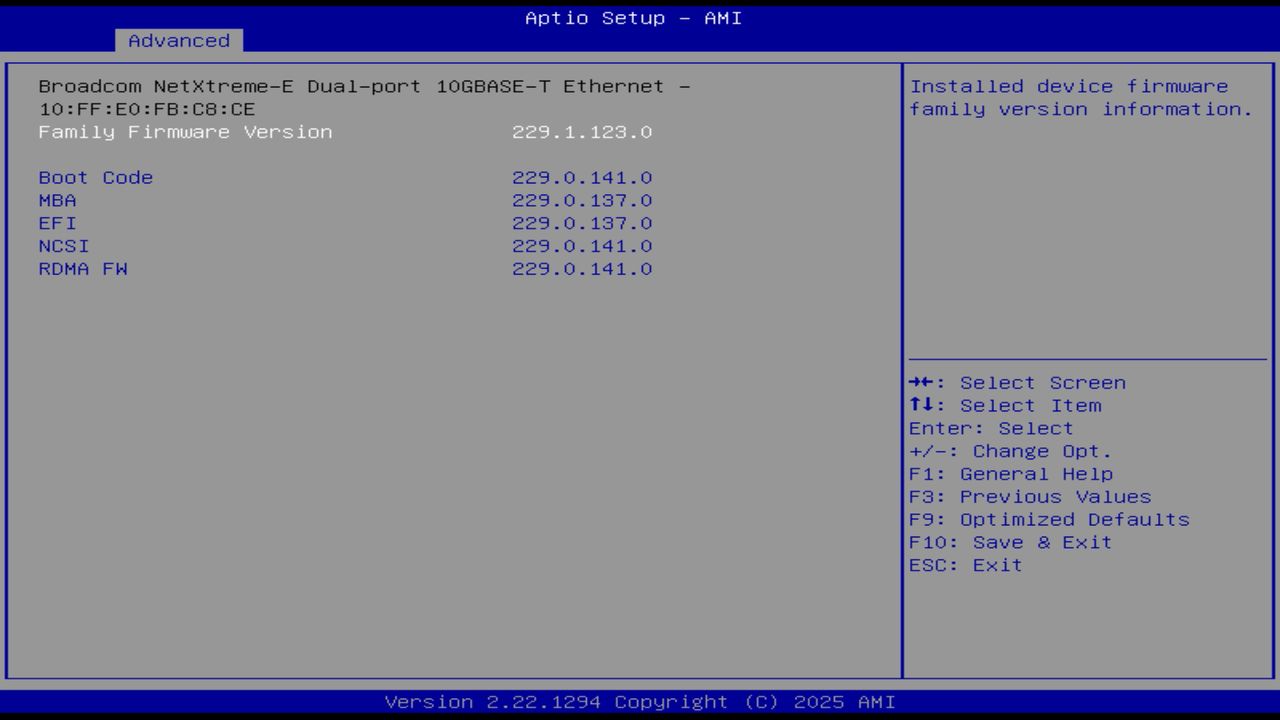This screenshot has height=720, width=1280.
Task: Select the MBA firmware entry
Action: coord(57,200)
